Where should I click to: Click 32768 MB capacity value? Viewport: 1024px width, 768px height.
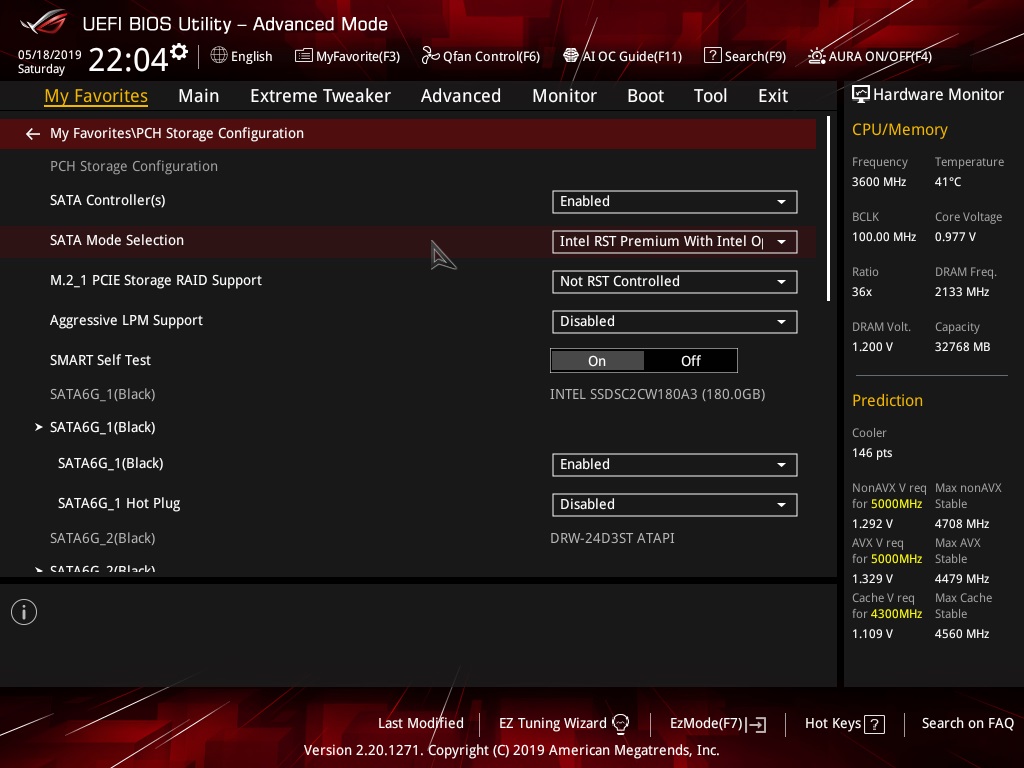pos(962,347)
